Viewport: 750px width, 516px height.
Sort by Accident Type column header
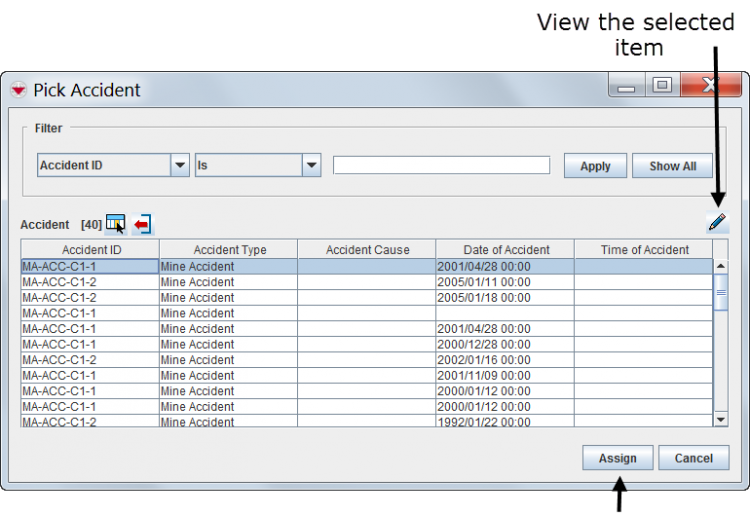click(229, 250)
